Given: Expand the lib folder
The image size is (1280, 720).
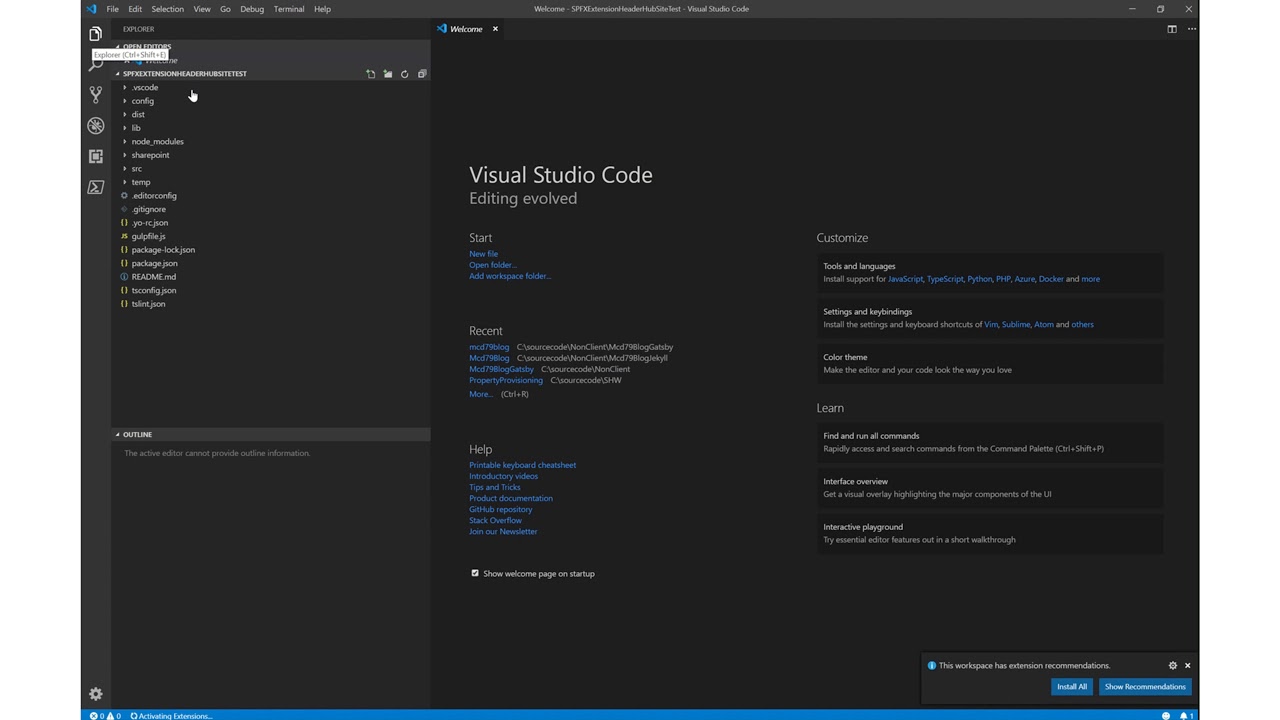Looking at the screenshot, I should (136, 128).
